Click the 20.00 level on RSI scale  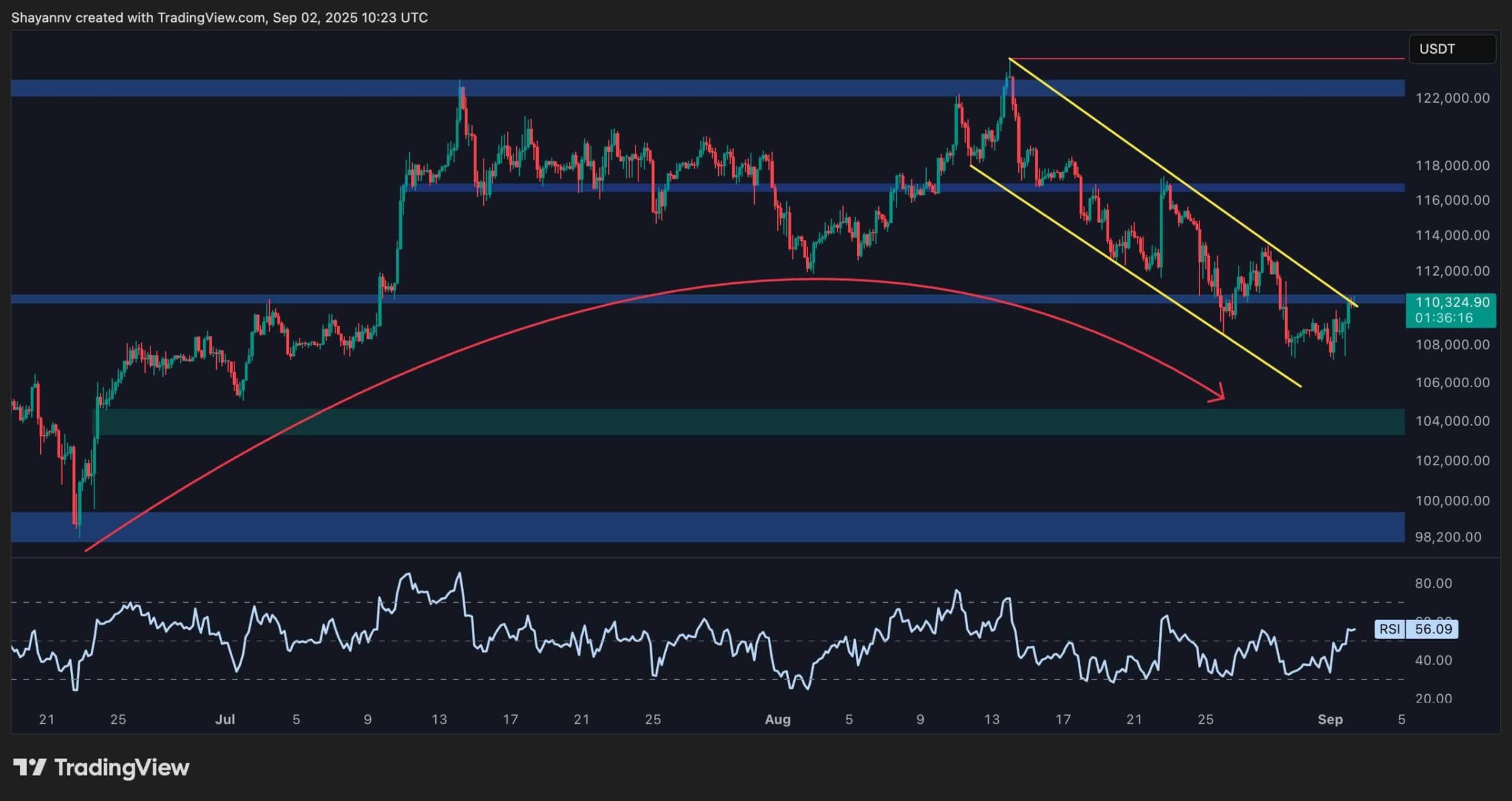coord(1433,698)
